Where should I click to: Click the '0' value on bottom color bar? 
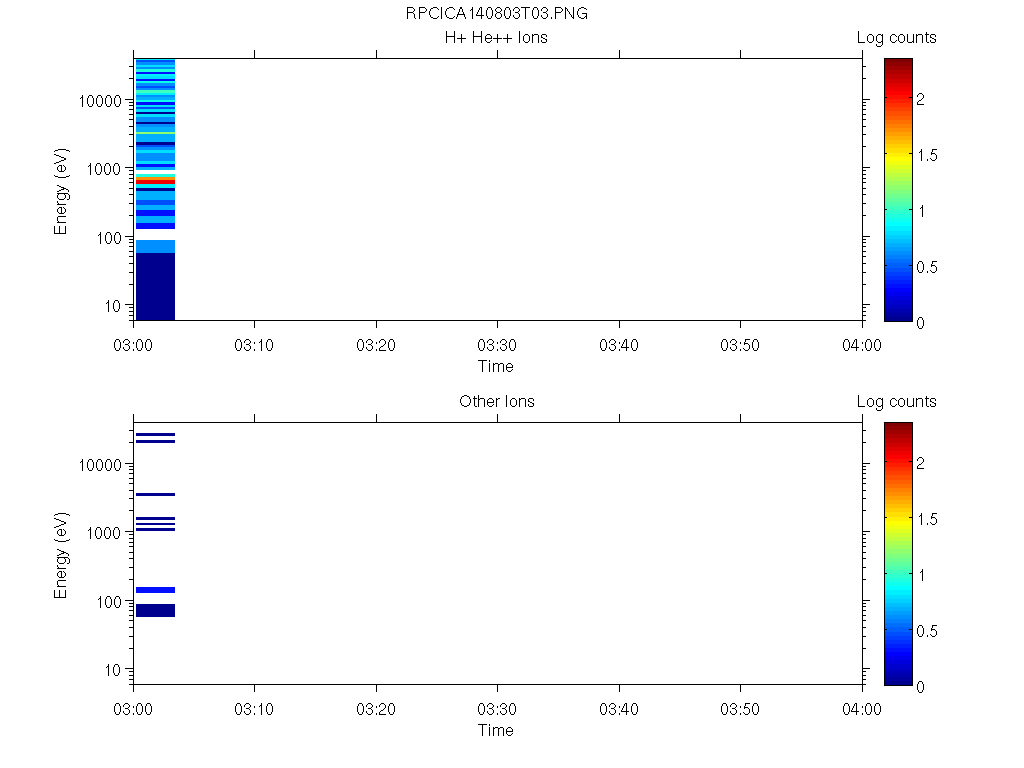920,687
